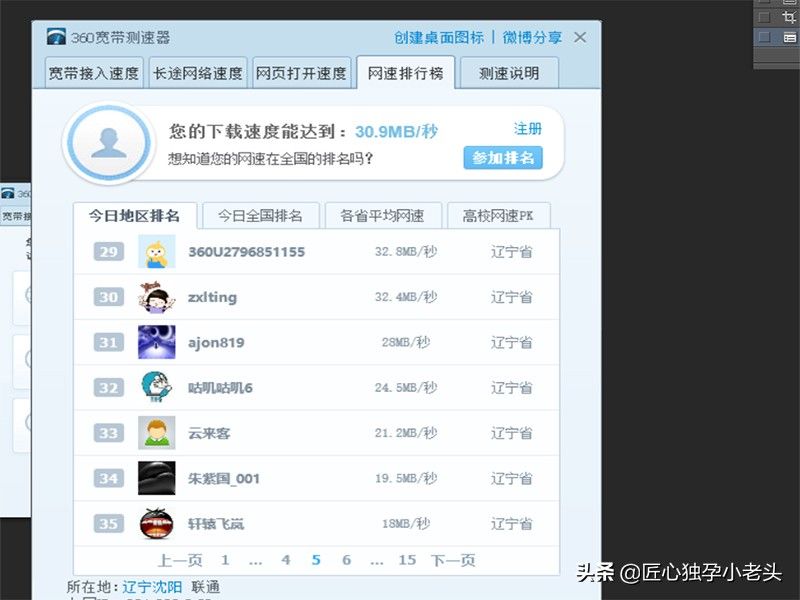Image resolution: width=800 pixels, height=600 pixels.
Task: Click the 21.2MB/秒 speed value
Action: click(x=406, y=433)
